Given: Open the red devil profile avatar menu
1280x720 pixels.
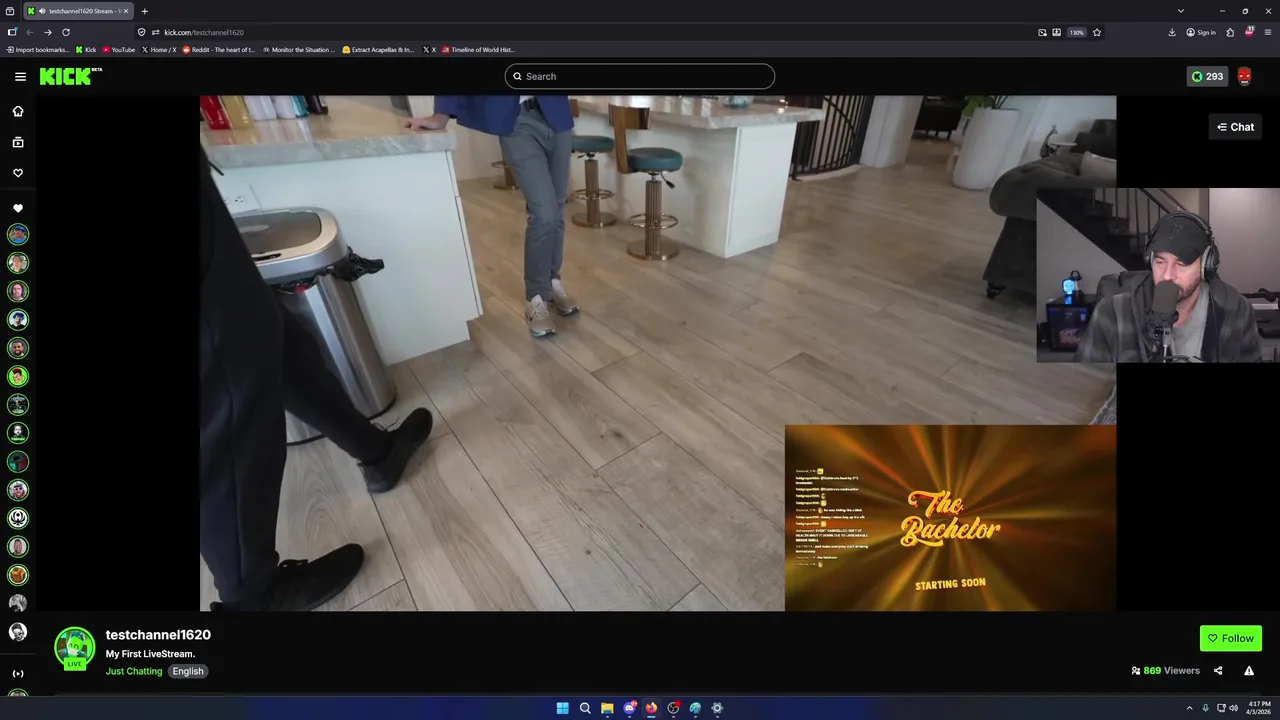Looking at the screenshot, I should [1244, 76].
